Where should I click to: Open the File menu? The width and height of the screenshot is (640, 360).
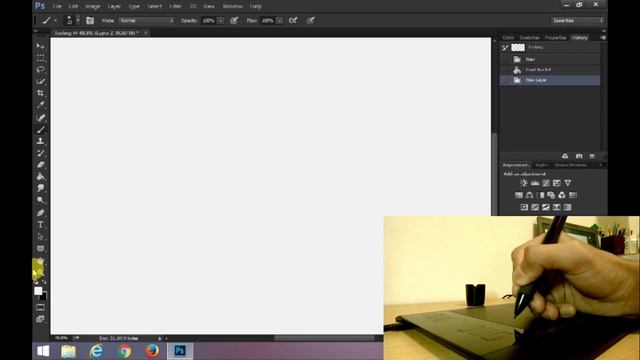(x=57, y=6)
